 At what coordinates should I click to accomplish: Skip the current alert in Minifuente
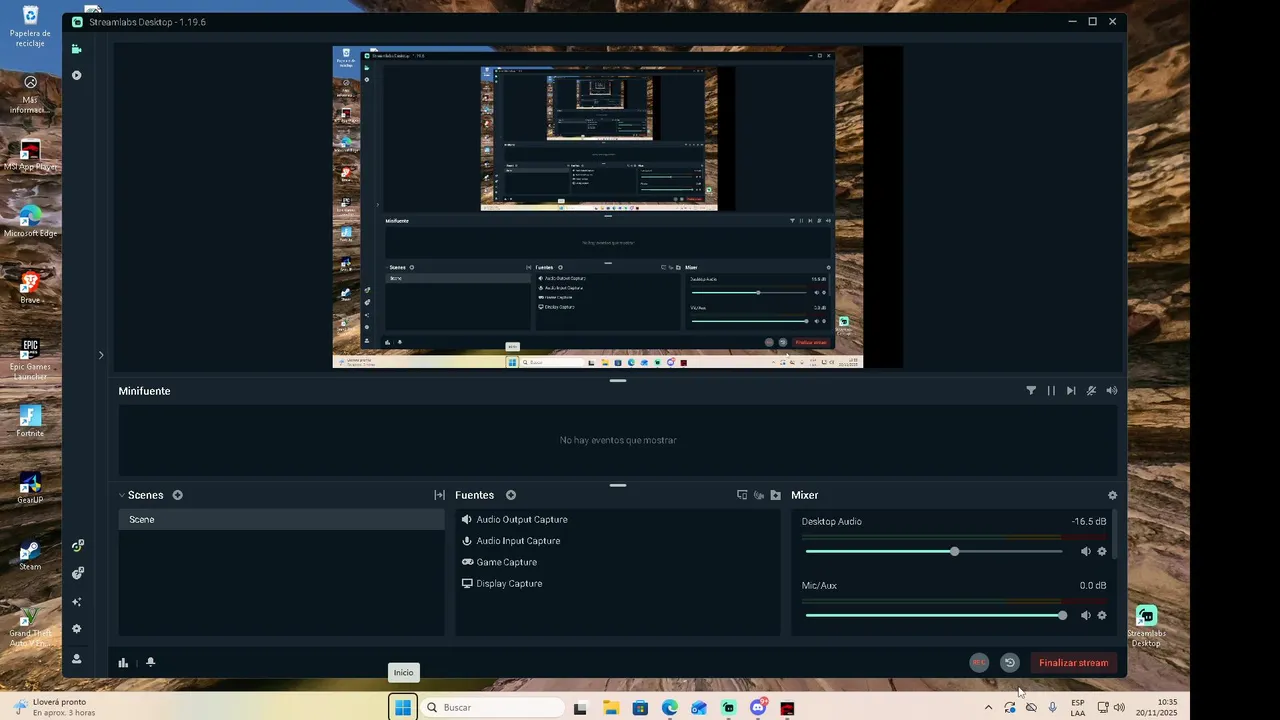point(1071,391)
